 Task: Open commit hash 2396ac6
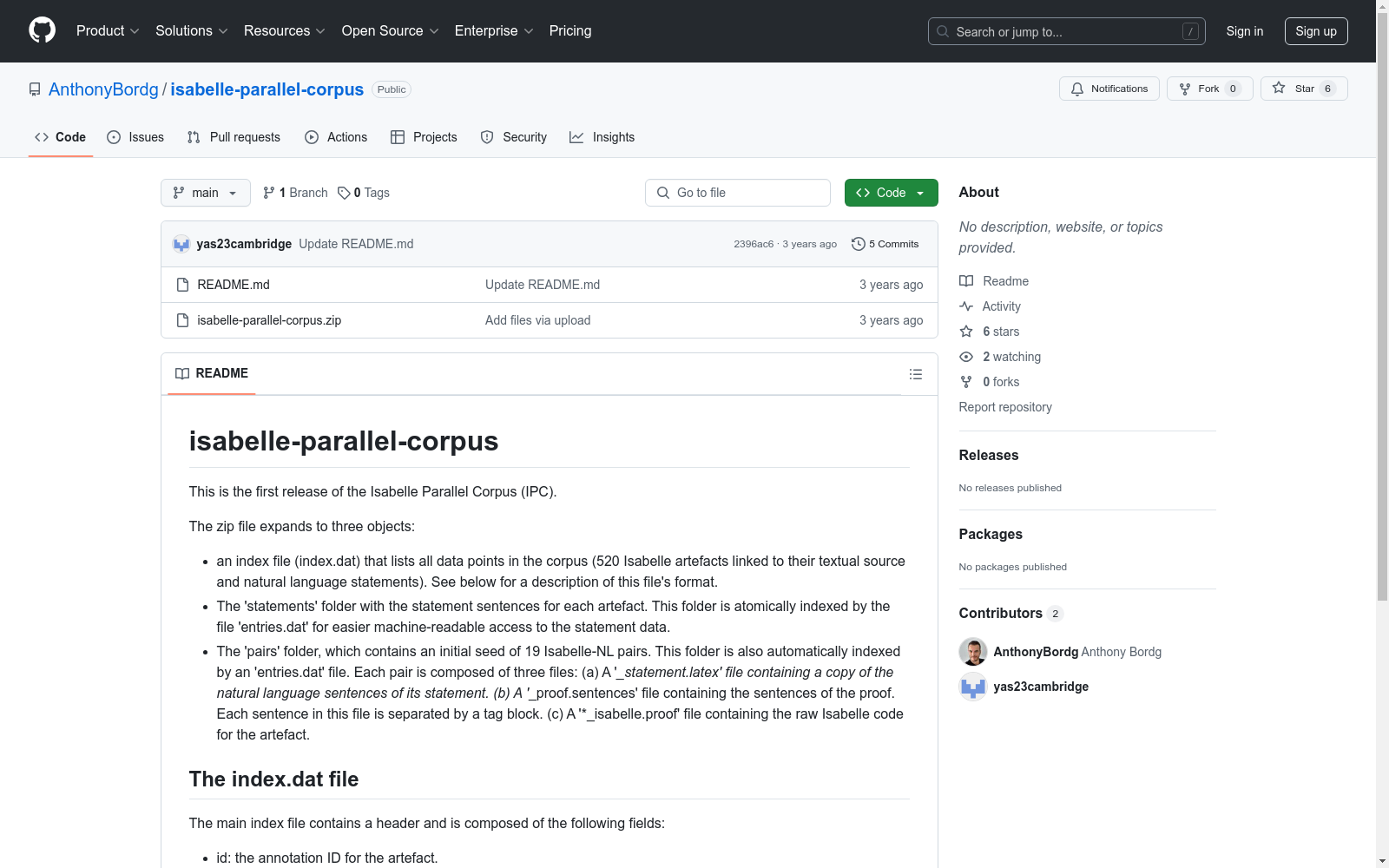click(x=754, y=244)
